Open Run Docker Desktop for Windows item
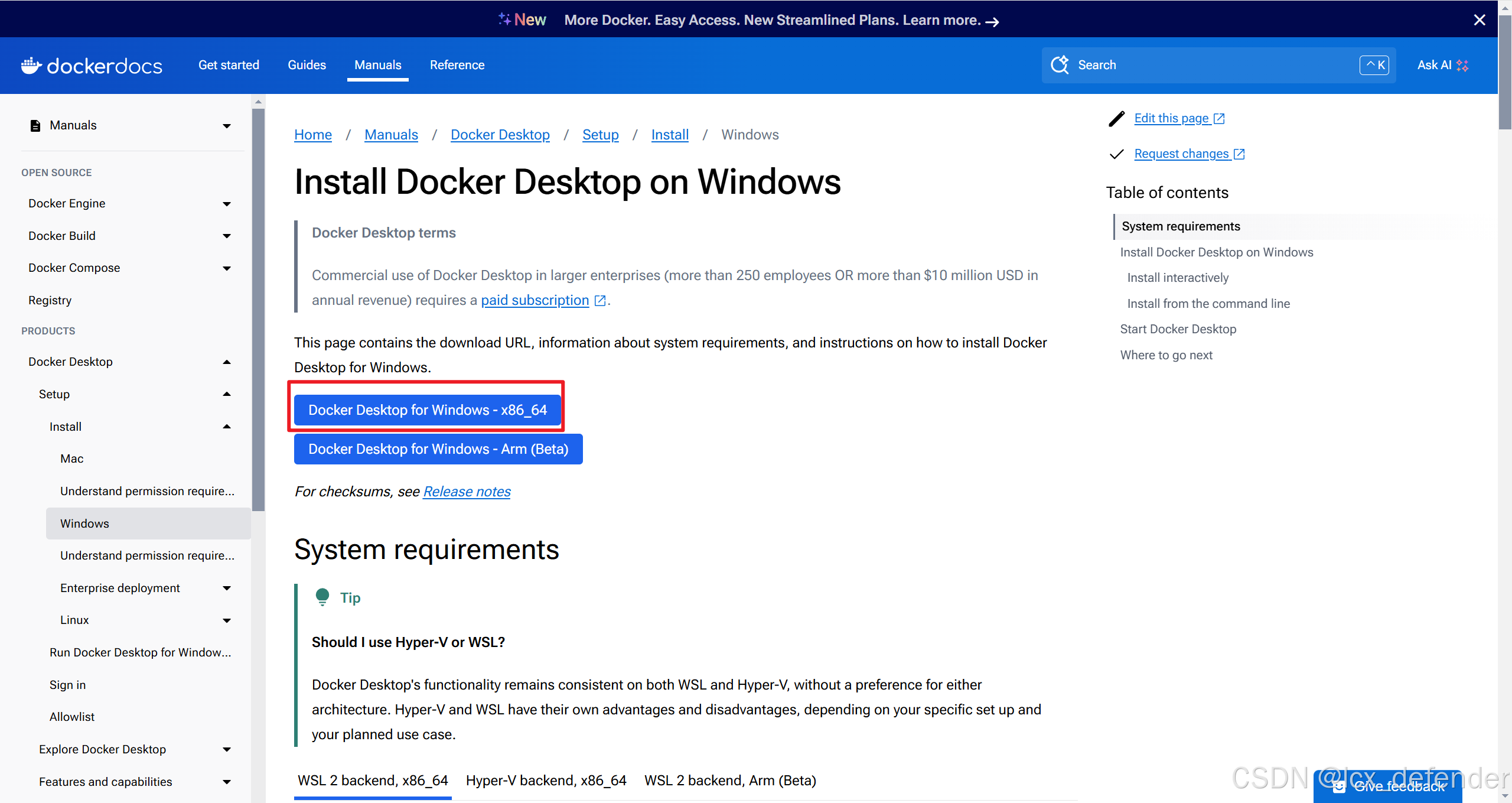Image resolution: width=1512 pixels, height=803 pixels. [141, 652]
